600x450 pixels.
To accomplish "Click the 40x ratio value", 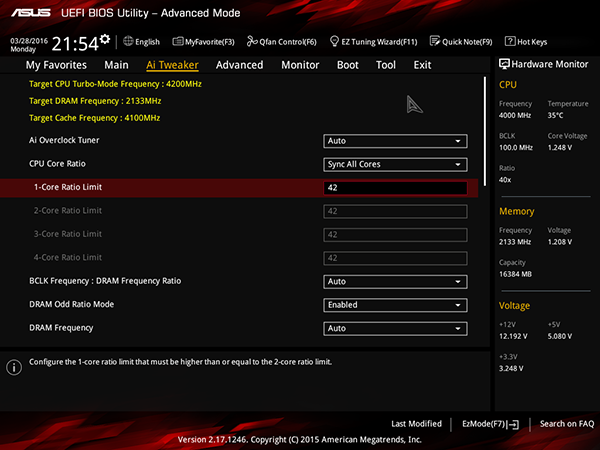I will 505,179.
